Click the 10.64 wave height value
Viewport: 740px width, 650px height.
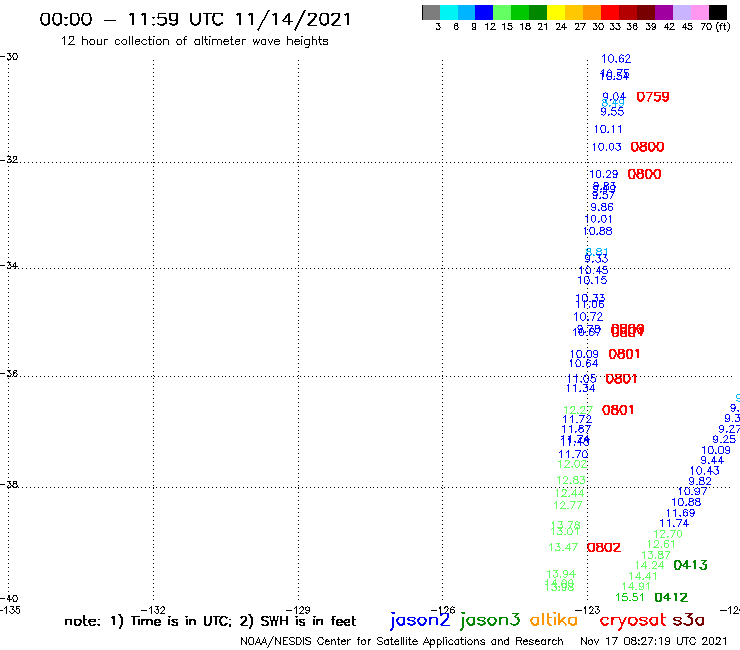(x=583, y=363)
